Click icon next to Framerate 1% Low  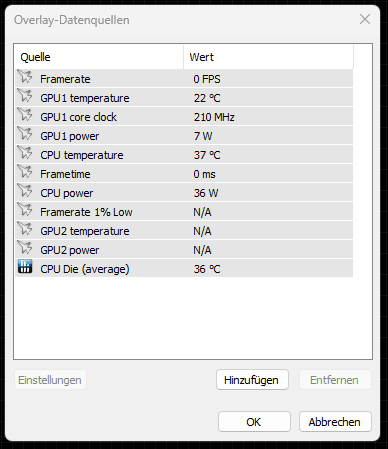pyautogui.click(x=25, y=210)
